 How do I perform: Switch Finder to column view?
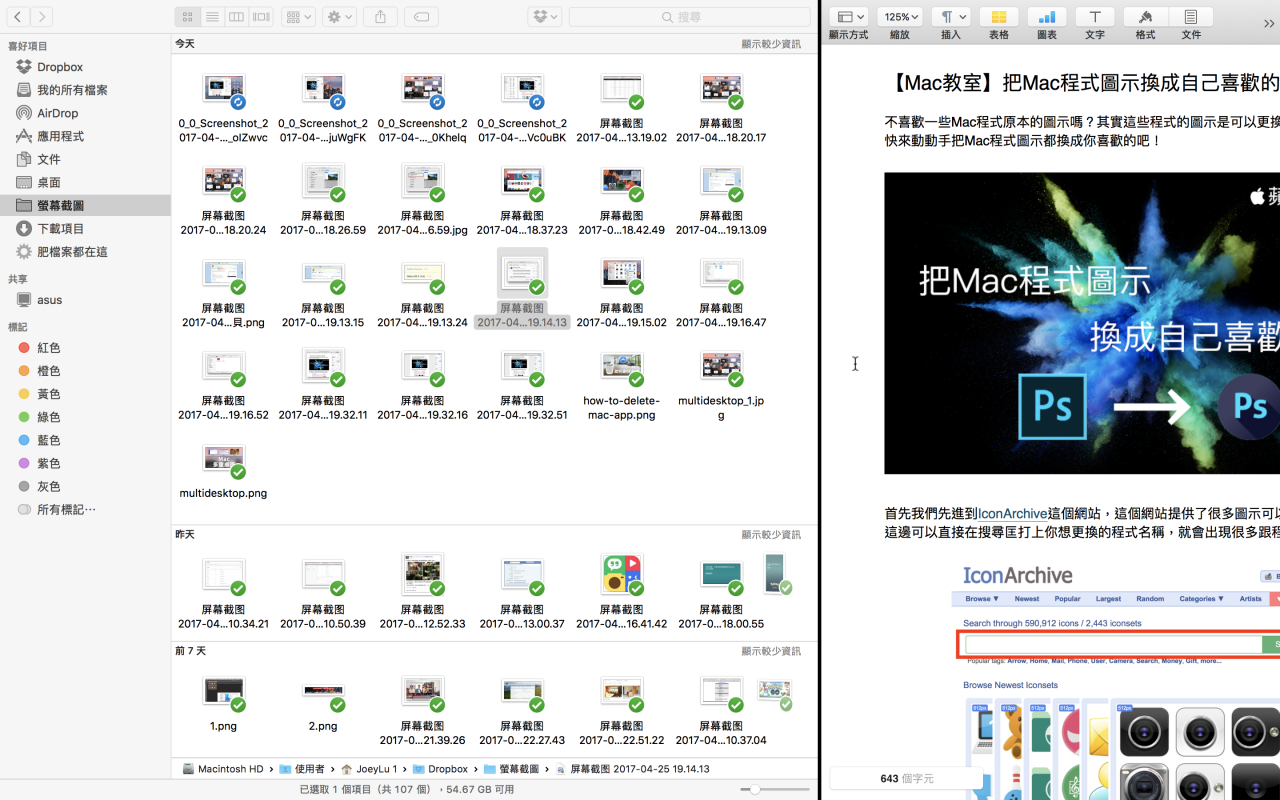237,17
